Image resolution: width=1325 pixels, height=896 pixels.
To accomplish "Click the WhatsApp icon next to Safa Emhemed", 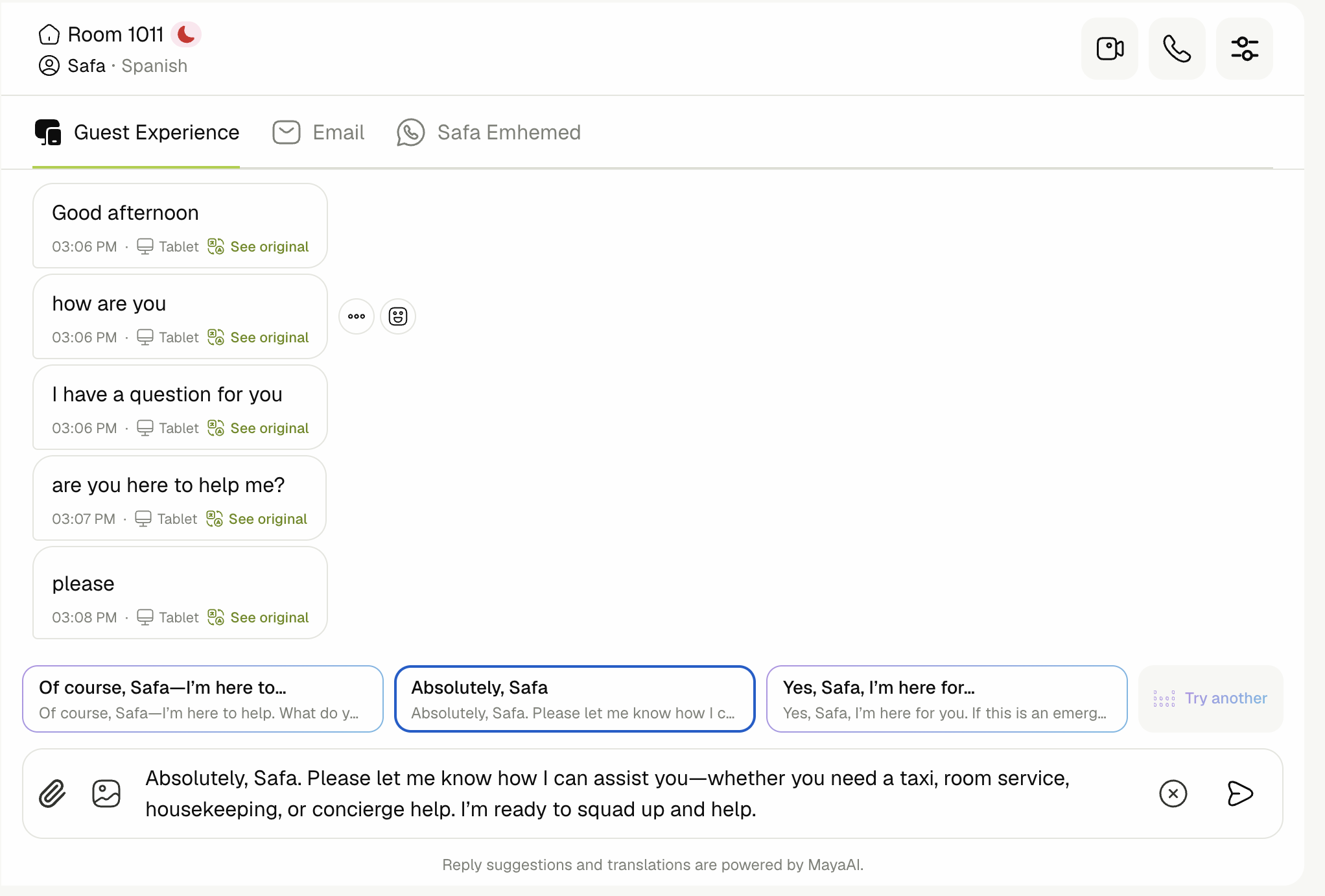I will 411,132.
